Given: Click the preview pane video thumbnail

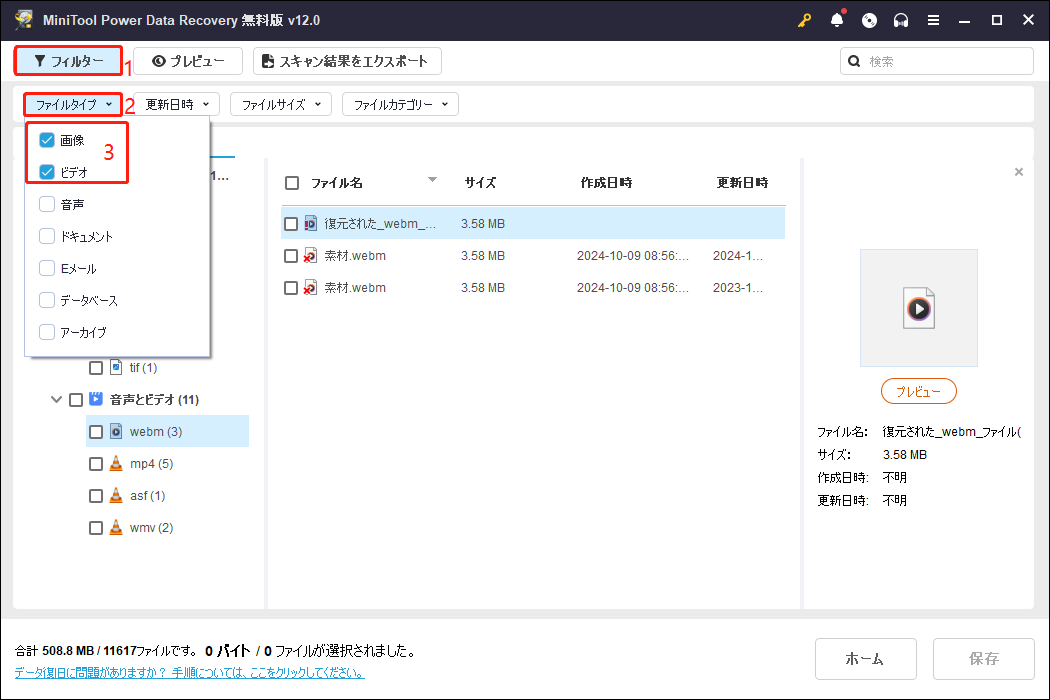Looking at the screenshot, I should pyautogui.click(x=919, y=308).
